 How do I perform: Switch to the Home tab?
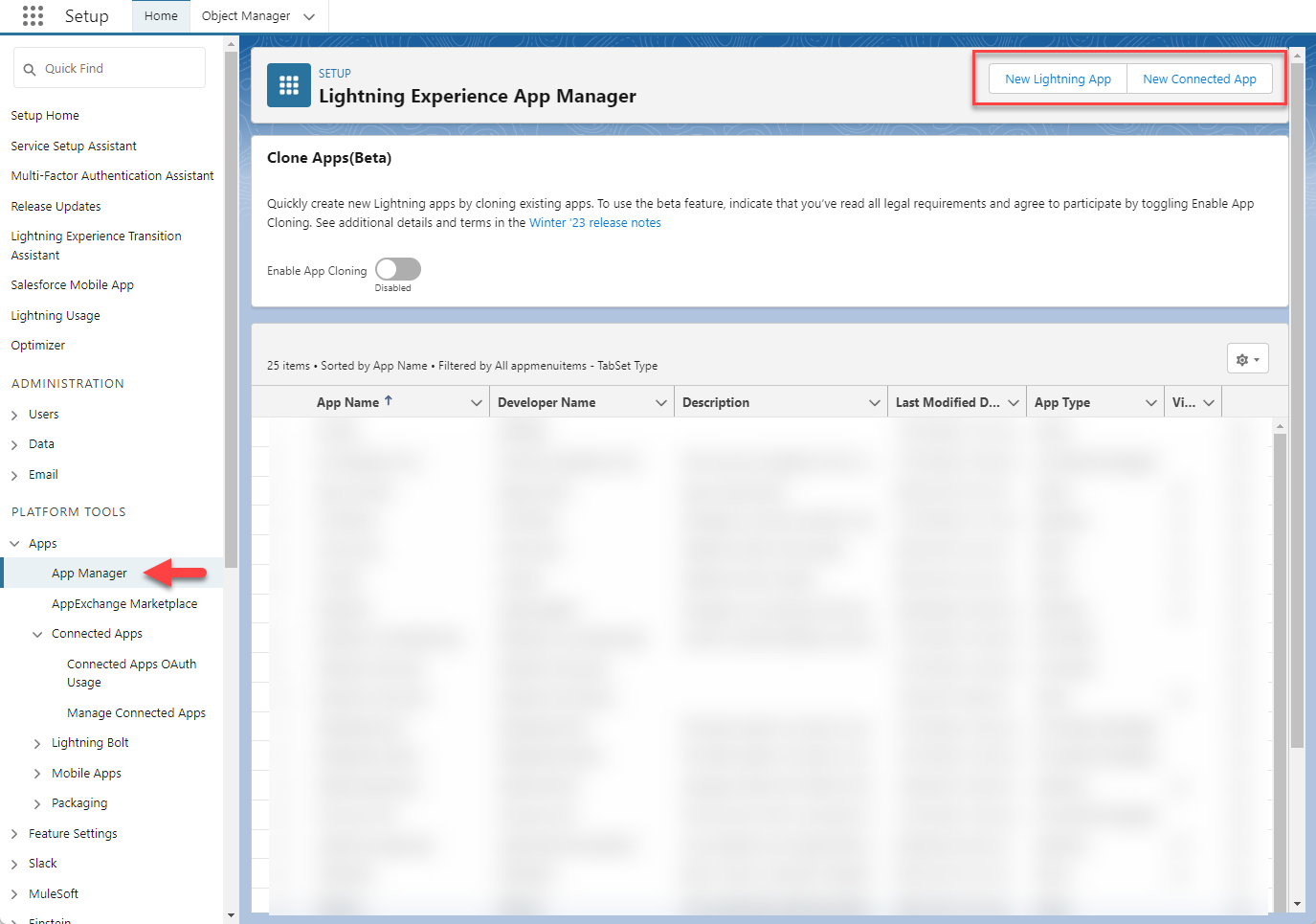pos(161,16)
